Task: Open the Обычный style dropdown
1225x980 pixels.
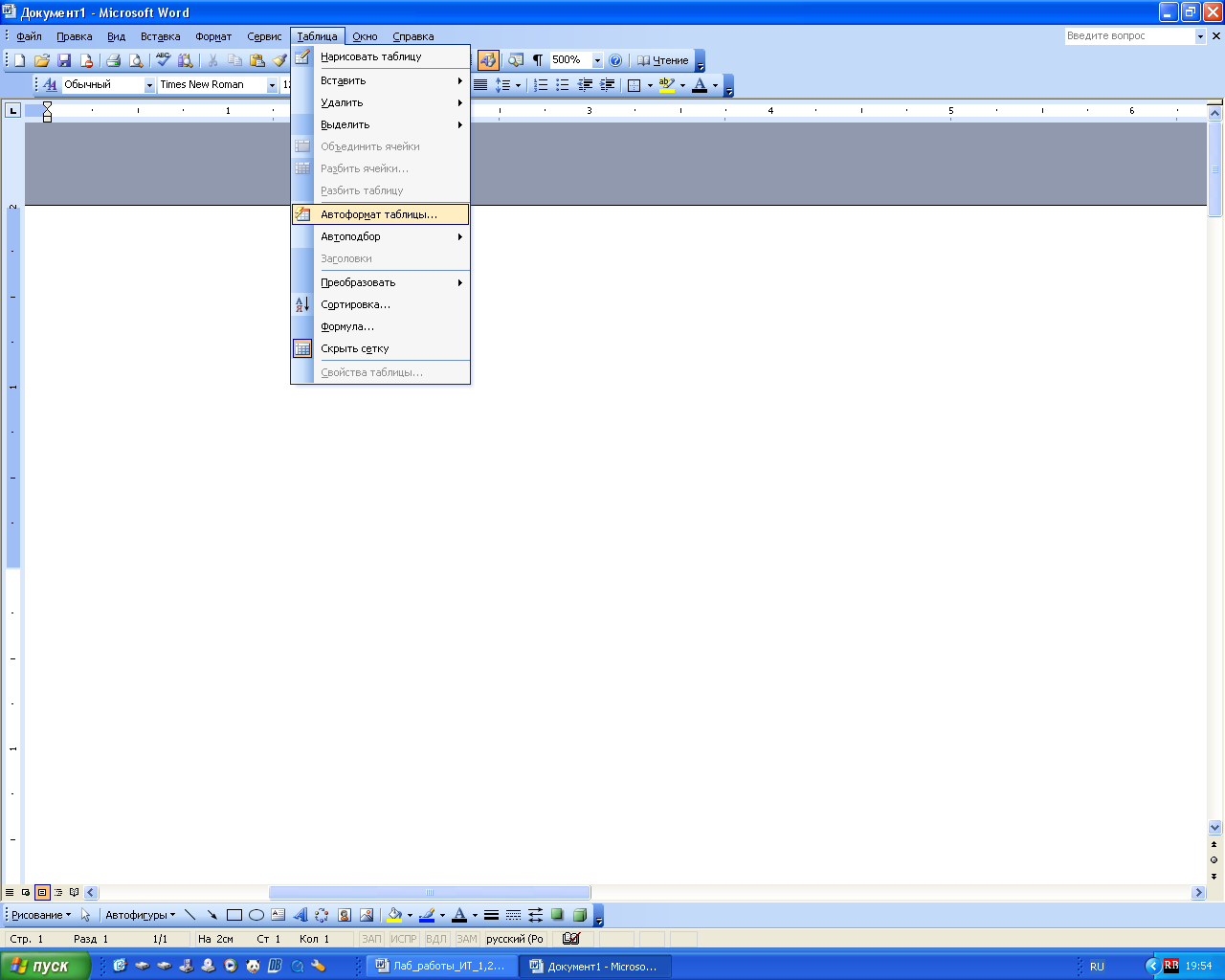Action: [x=149, y=85]
